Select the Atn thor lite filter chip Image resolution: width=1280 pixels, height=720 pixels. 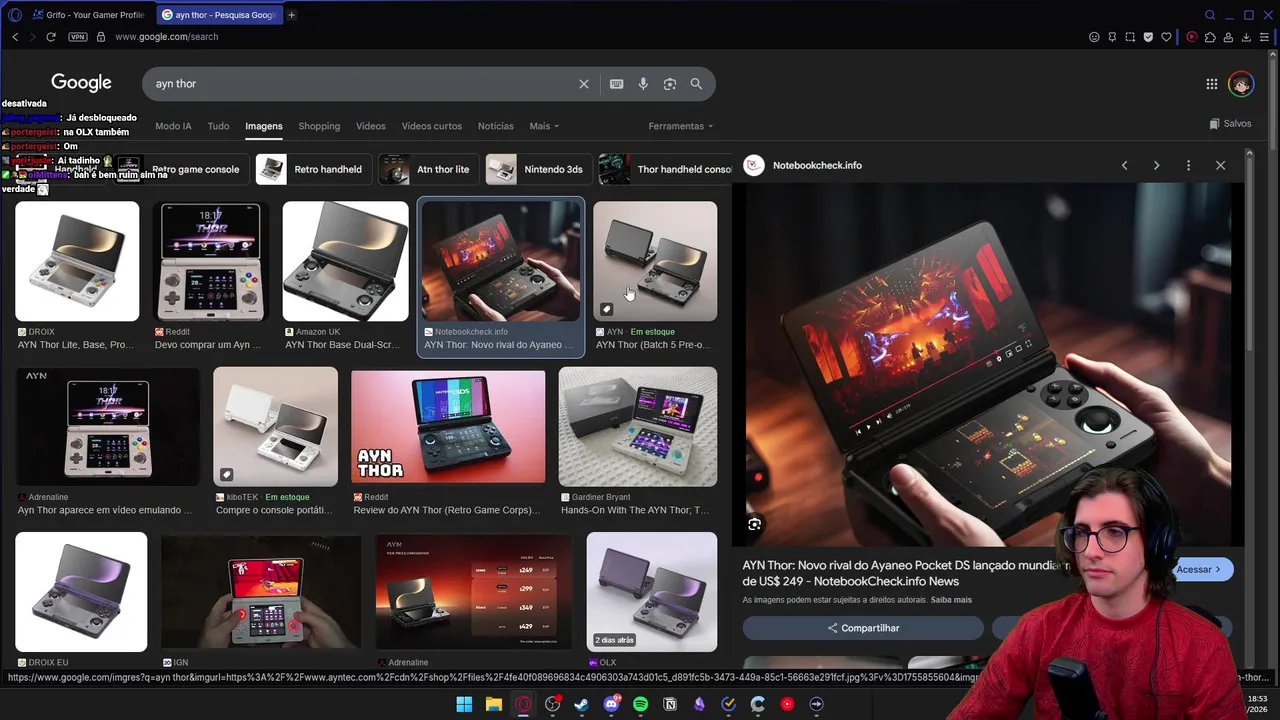(x=429, y=169)
